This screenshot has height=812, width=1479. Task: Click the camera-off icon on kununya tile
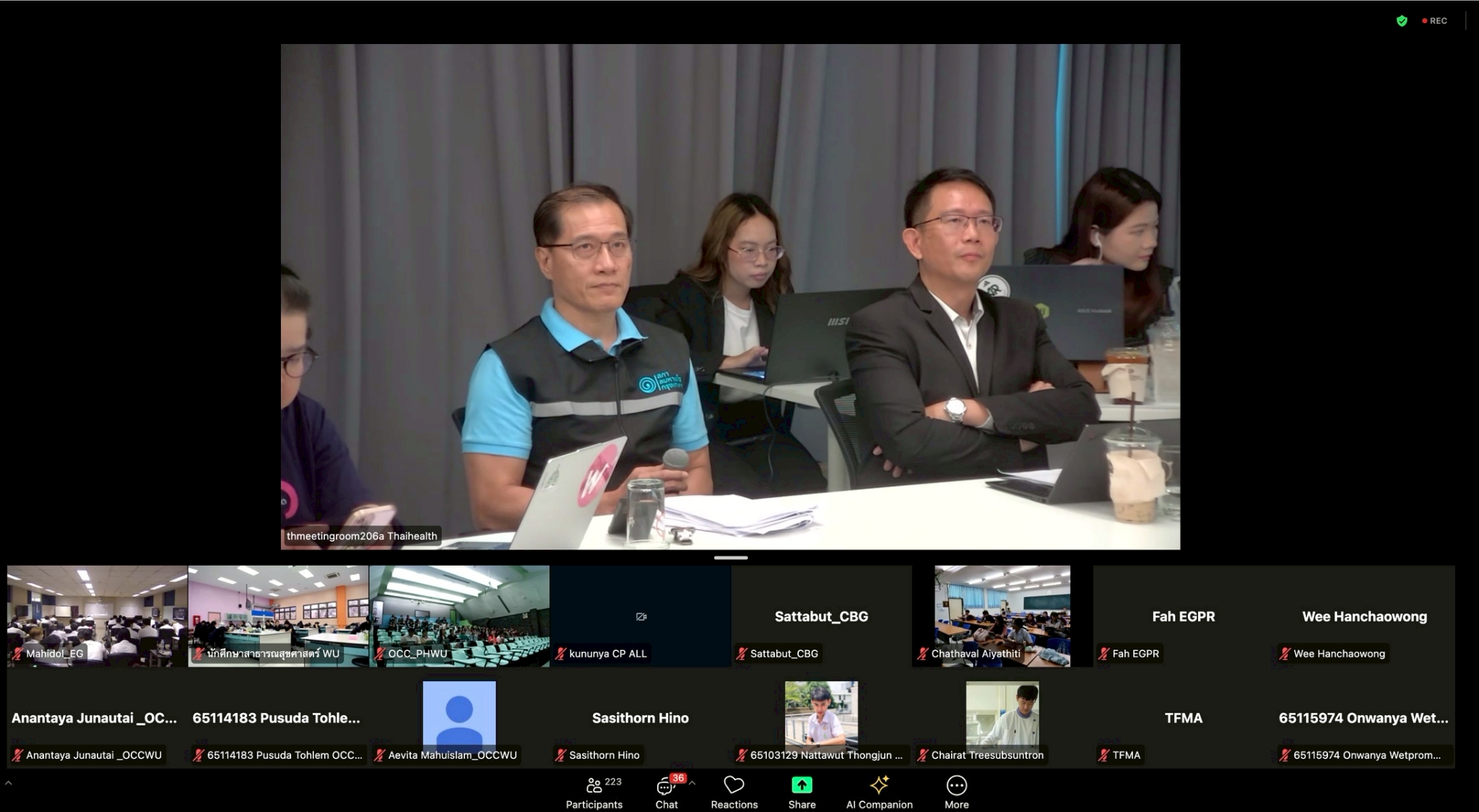[x=641, y=616]
